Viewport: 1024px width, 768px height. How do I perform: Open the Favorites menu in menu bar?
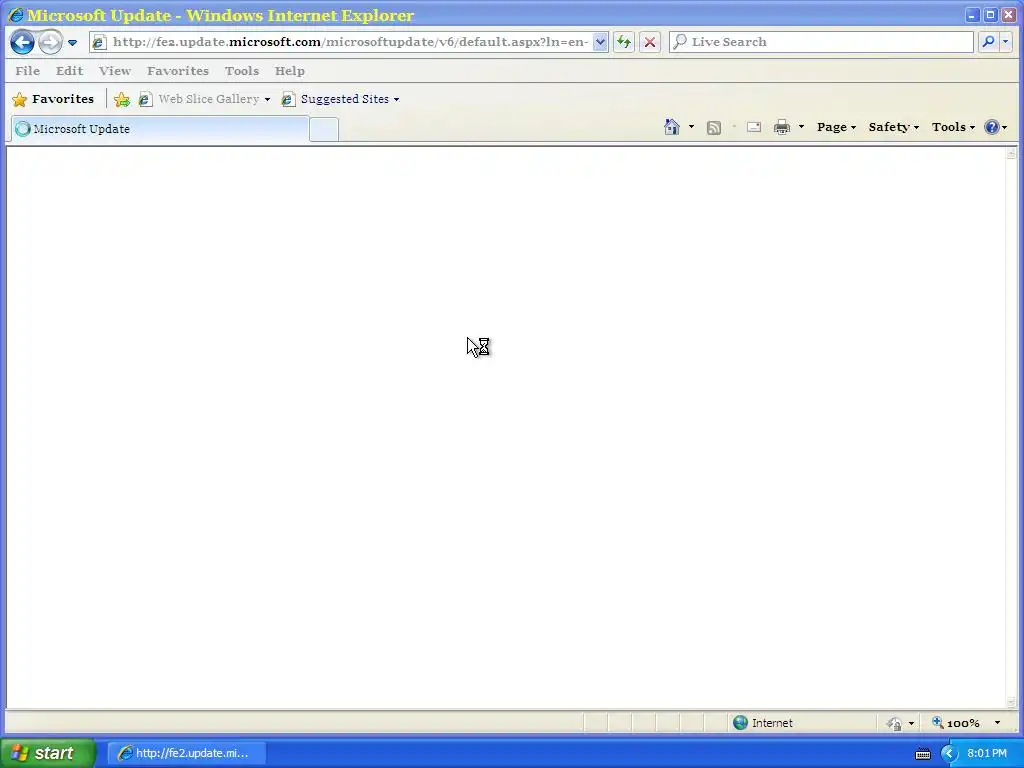click(178, 71)
